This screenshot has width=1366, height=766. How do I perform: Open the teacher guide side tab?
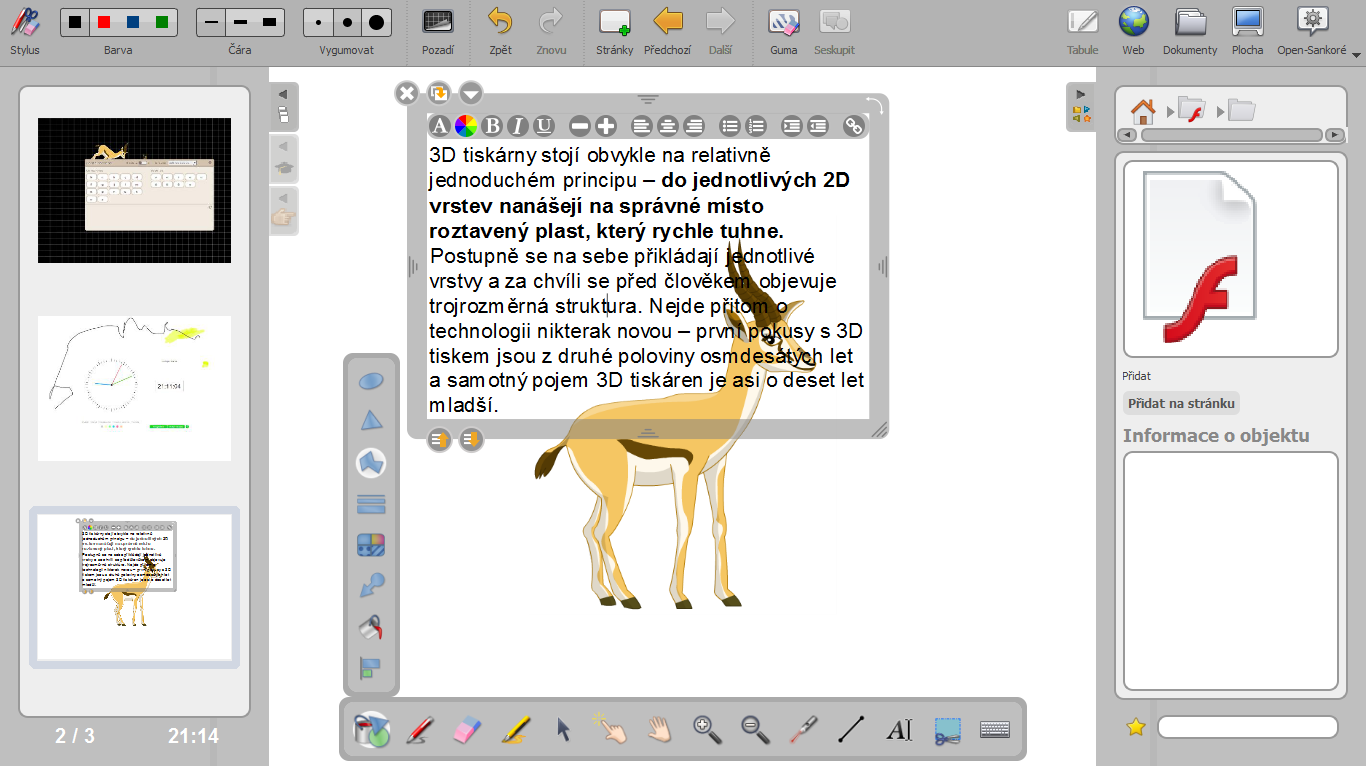284,159
